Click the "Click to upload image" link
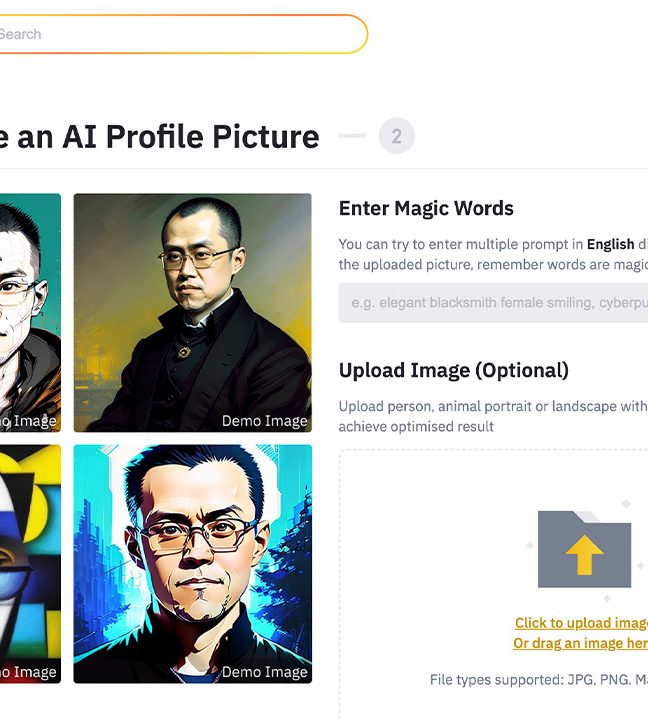 point(581,623)
